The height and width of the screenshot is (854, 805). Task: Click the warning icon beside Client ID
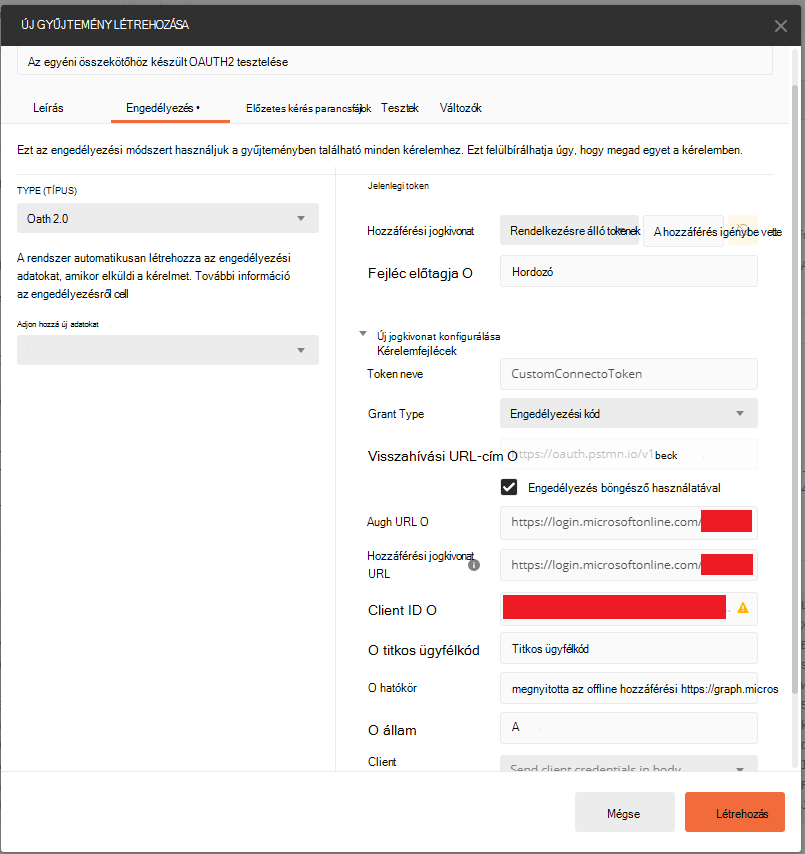click(x=742, y=608)
